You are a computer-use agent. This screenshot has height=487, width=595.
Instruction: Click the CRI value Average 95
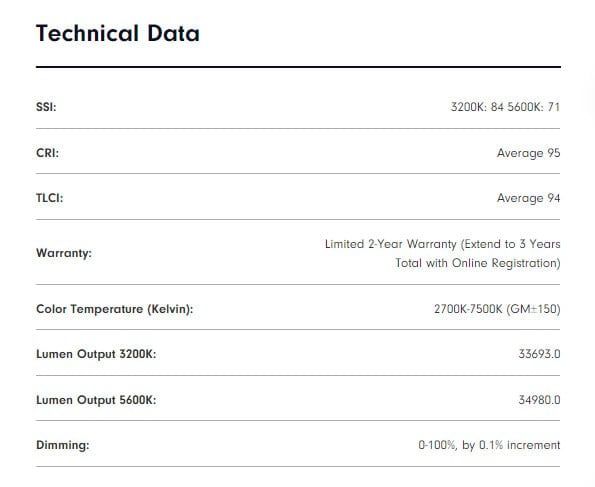529,153
